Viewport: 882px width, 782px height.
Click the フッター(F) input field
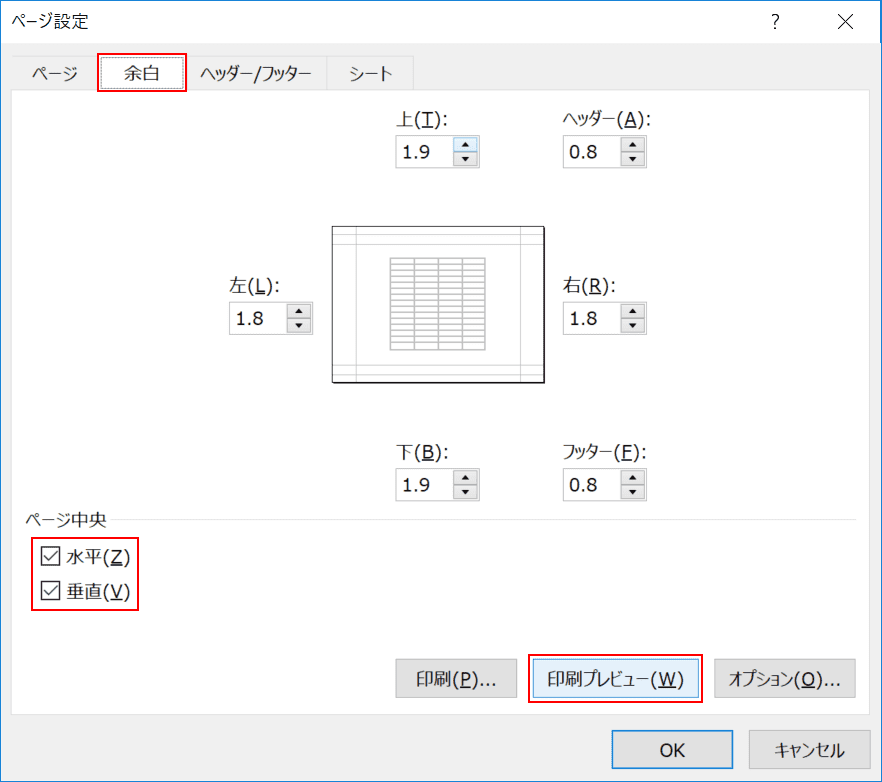pyautogui.click(x=592, y=485)
